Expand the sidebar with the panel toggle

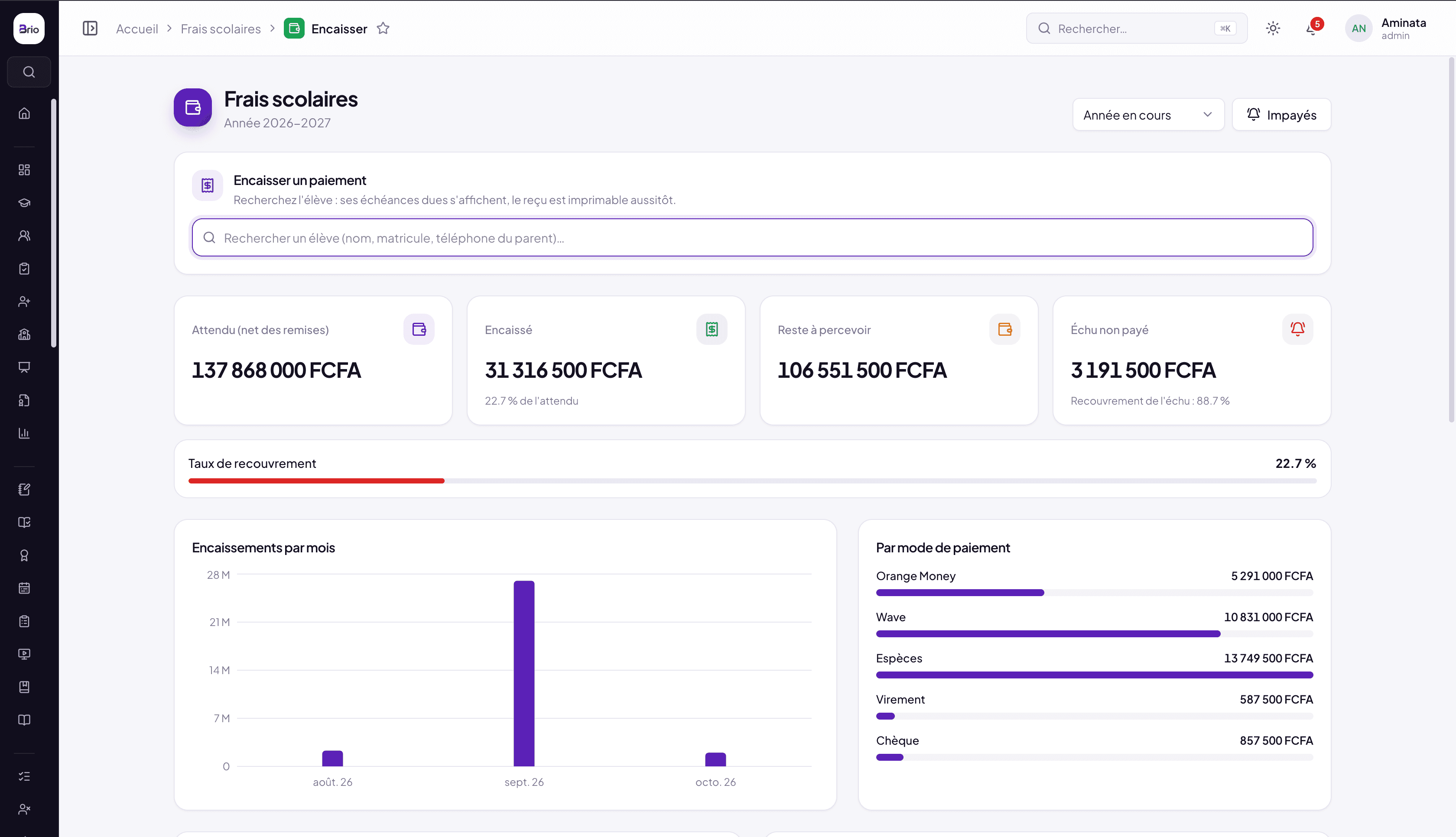(90, 28)
